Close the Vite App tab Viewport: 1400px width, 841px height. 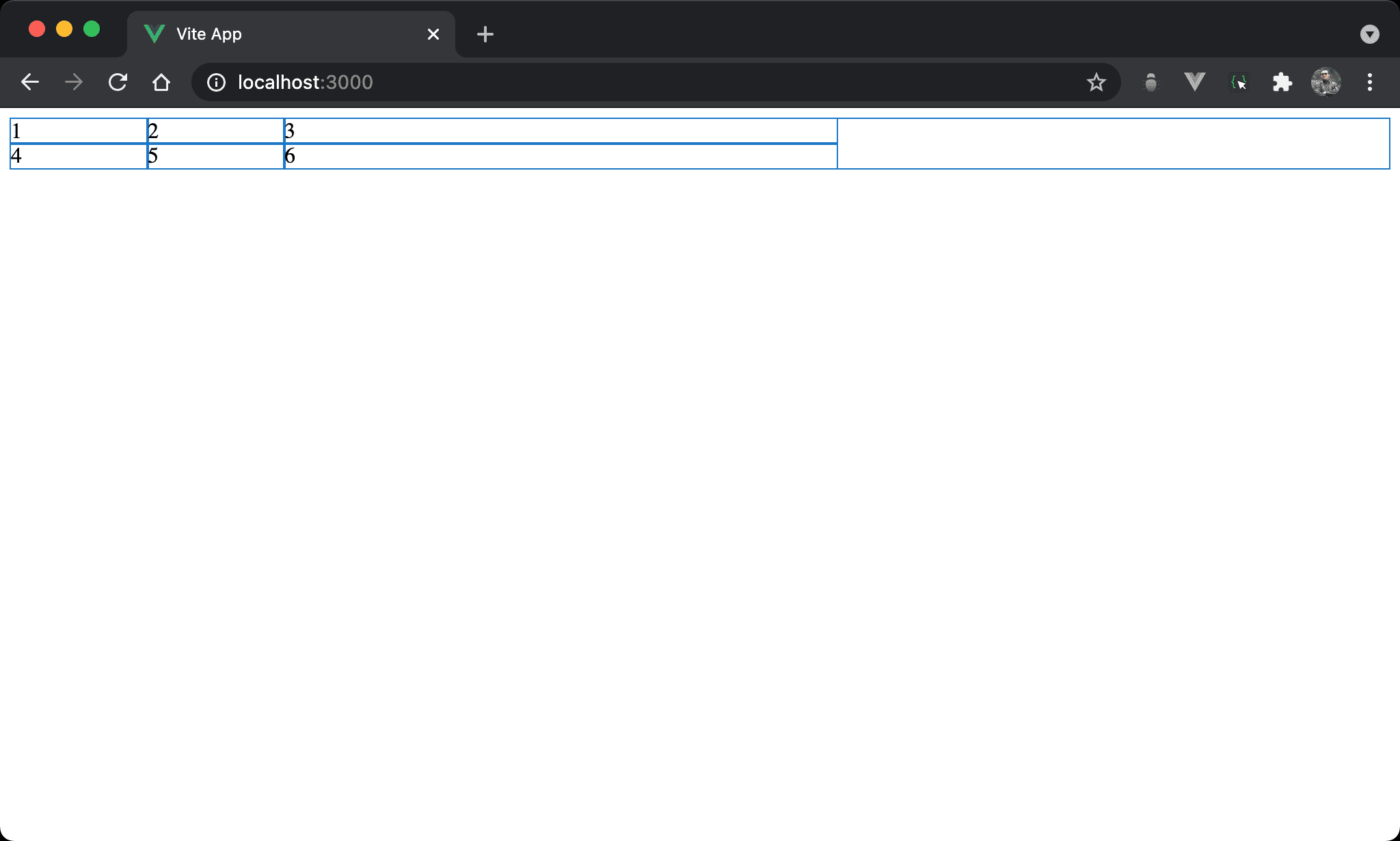[x=433, y=34]
